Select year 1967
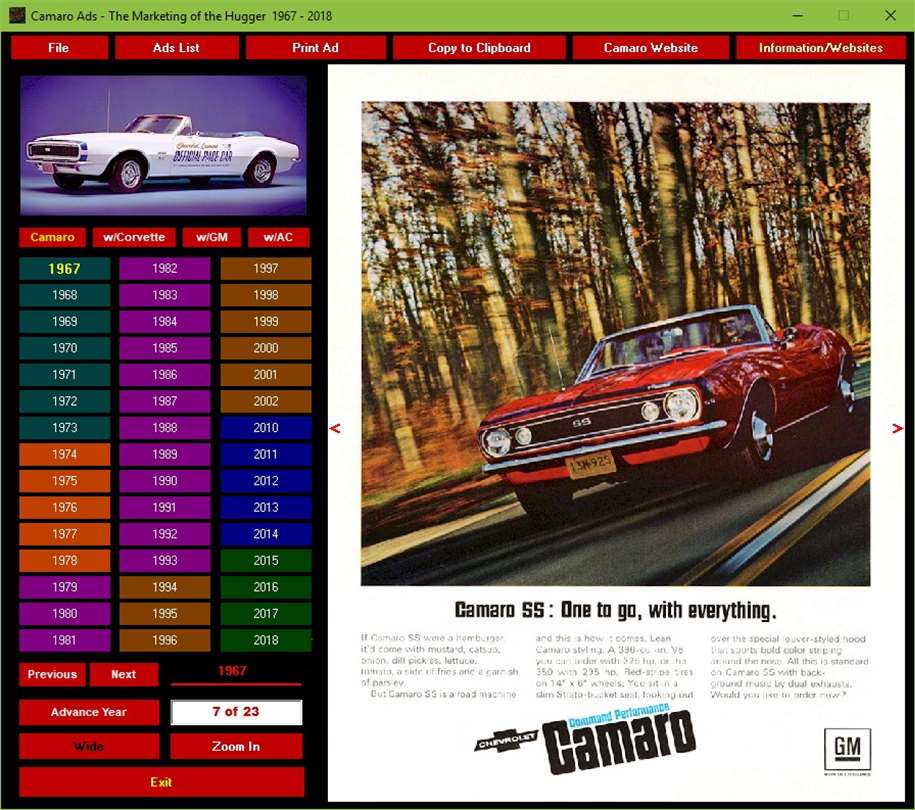The height and width of the screenshot is (810, 915). (65, 268)
